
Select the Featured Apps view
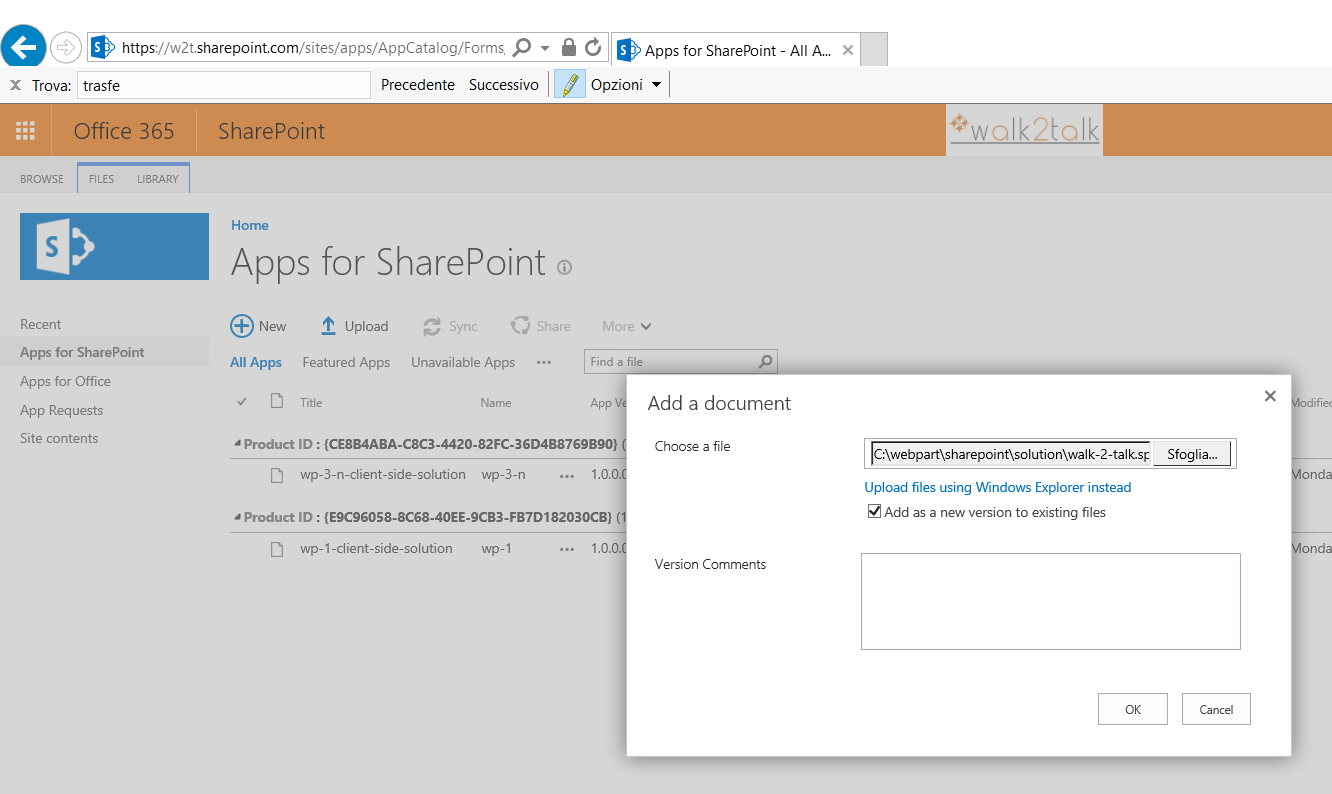[346, 362]
